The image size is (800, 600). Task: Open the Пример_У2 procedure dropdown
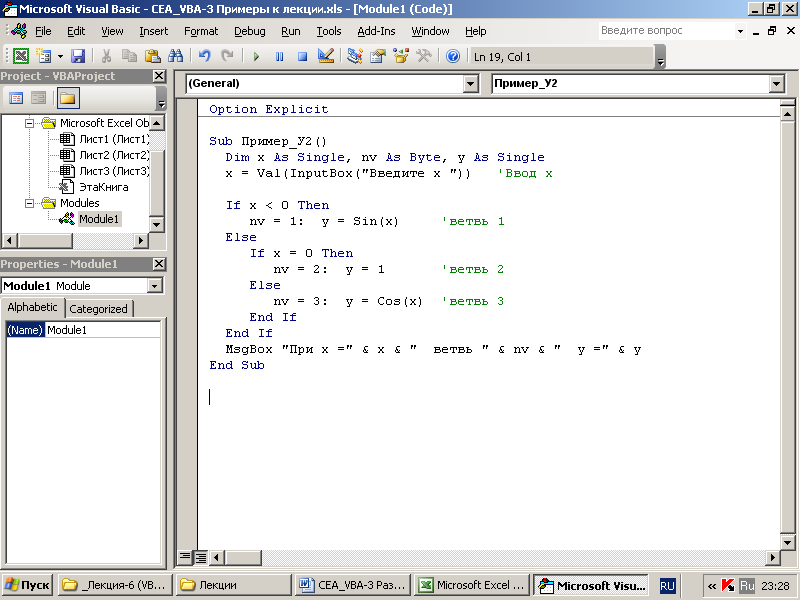pos(776,84)
